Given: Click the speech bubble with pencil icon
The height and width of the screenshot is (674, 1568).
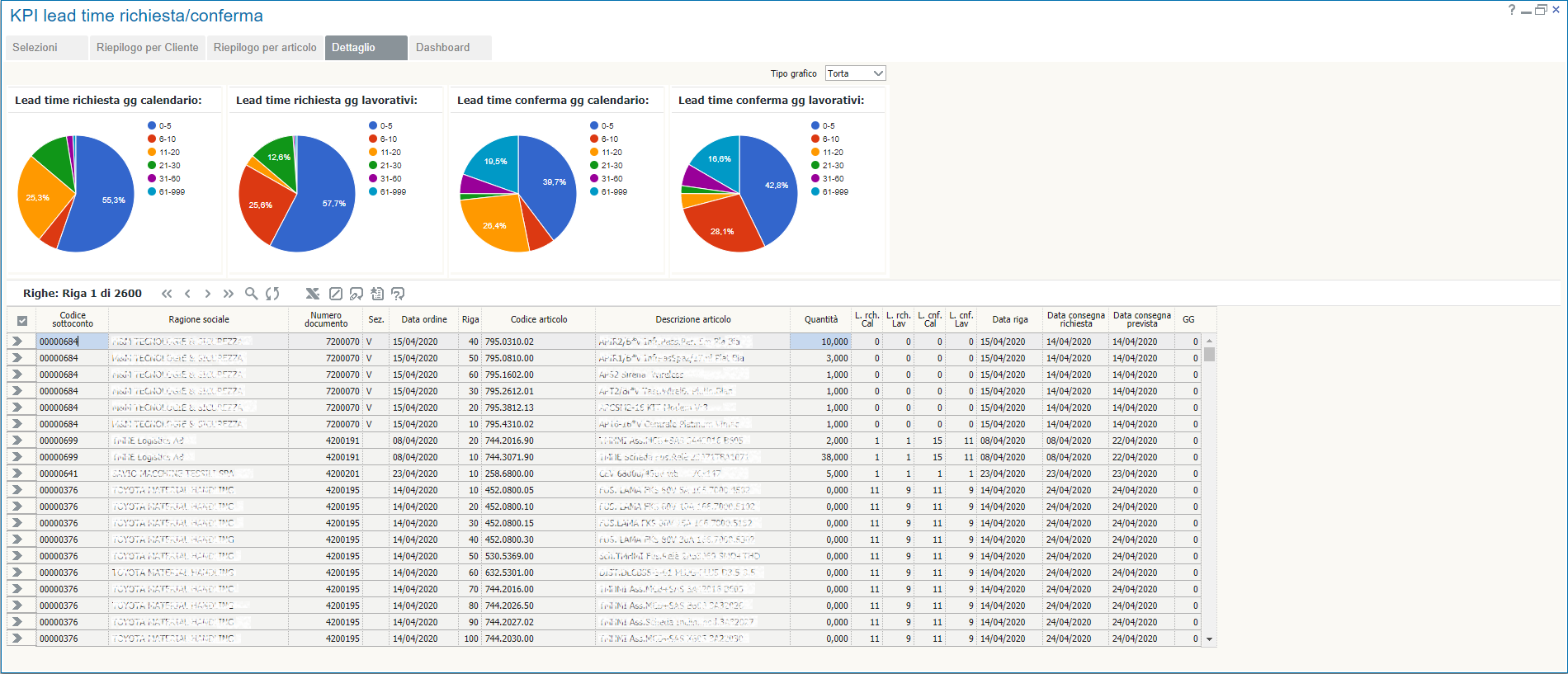Looking at the screenshot, I should (357, 294).
